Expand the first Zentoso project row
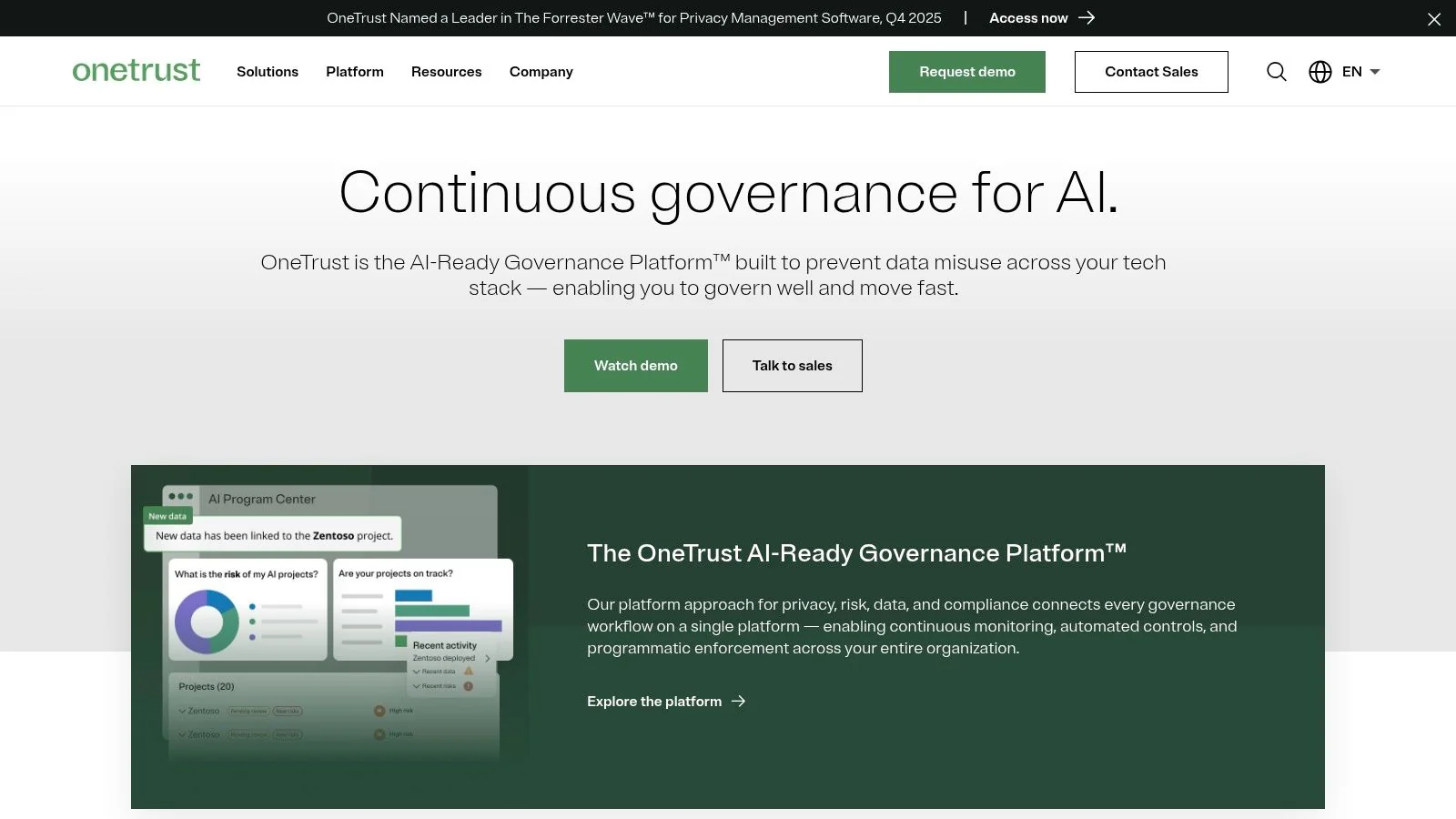This screenshot has height=819, width=1456. point(181,711)
